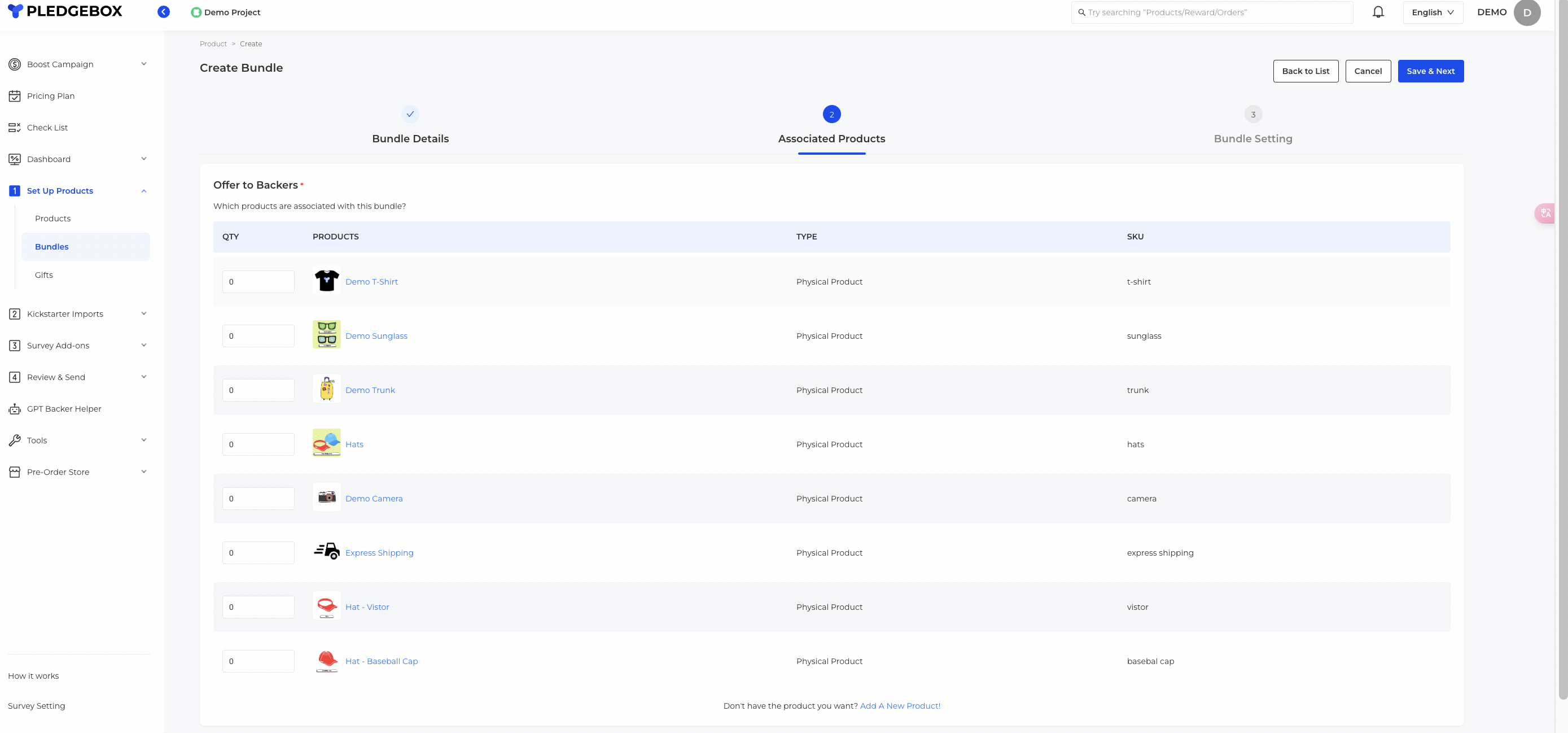Open the Express Shipping product link
1568x733 pixels.
click(x=379, y=553)
